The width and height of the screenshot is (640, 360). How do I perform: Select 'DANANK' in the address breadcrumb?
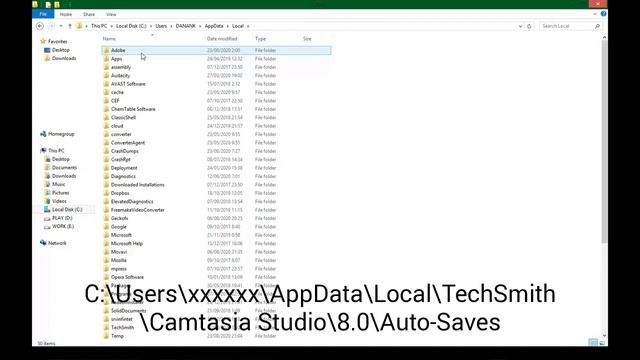click(x=186, y=26)
